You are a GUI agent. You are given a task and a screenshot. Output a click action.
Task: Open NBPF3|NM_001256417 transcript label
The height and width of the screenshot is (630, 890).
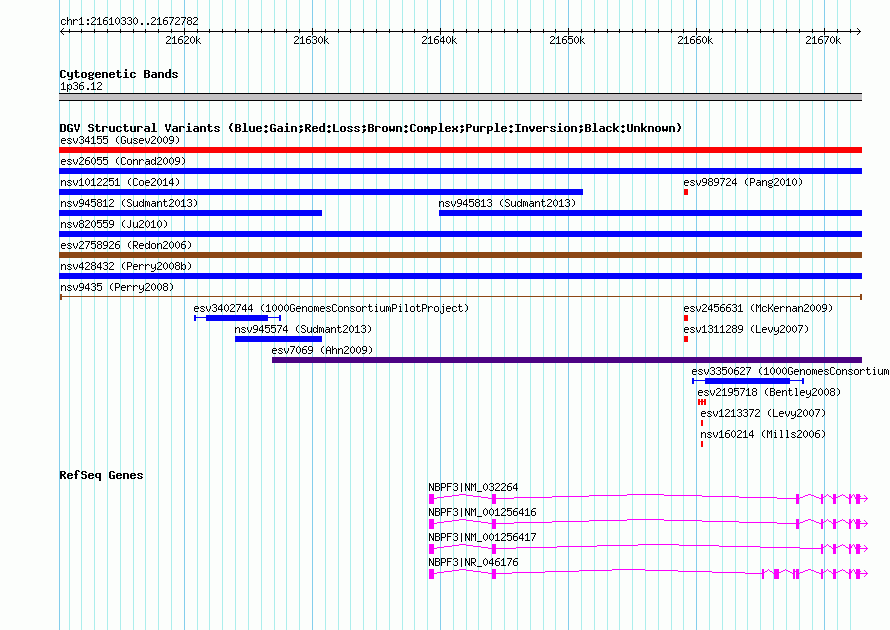point(482,537)
